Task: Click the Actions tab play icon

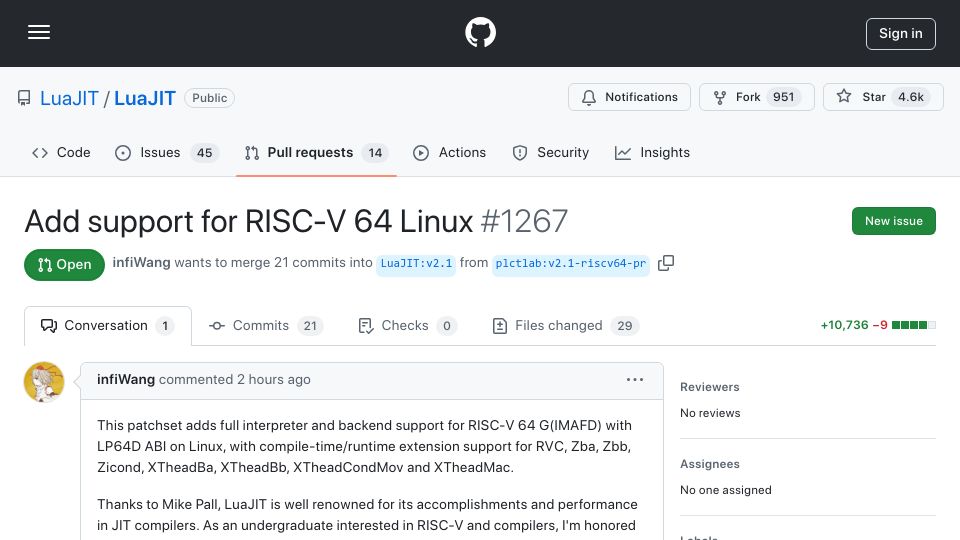Action: 421,153
